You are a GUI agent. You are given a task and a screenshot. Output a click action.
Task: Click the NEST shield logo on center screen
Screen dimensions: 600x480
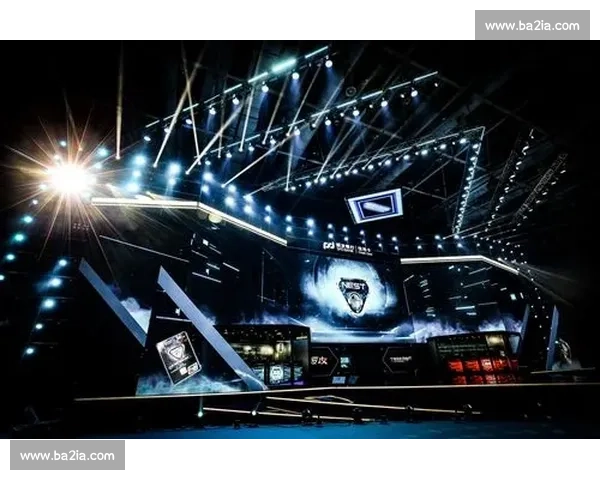coord(353,295)
